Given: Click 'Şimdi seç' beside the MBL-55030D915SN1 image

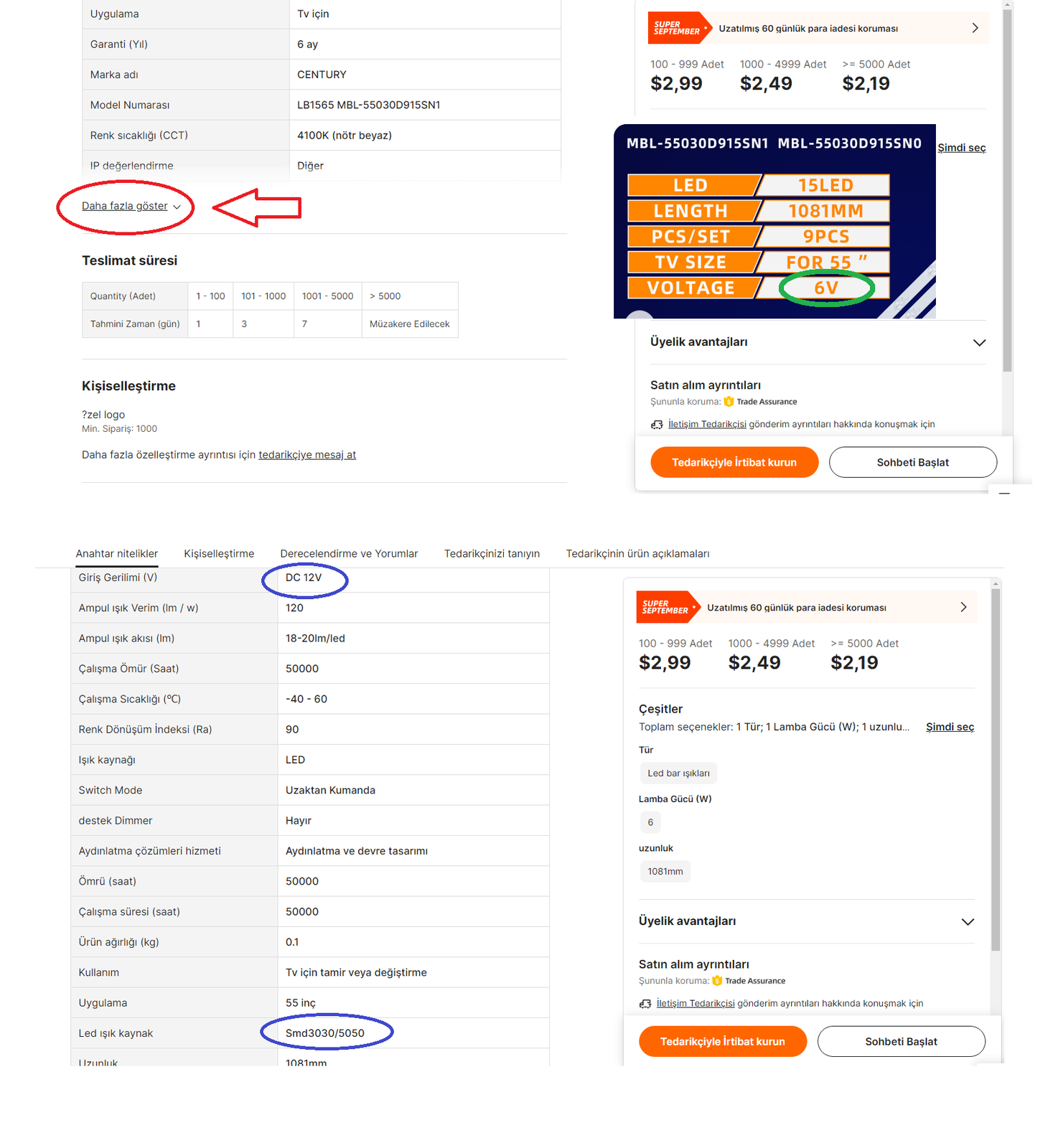Looking at the screenshot, I should (962, 148).
